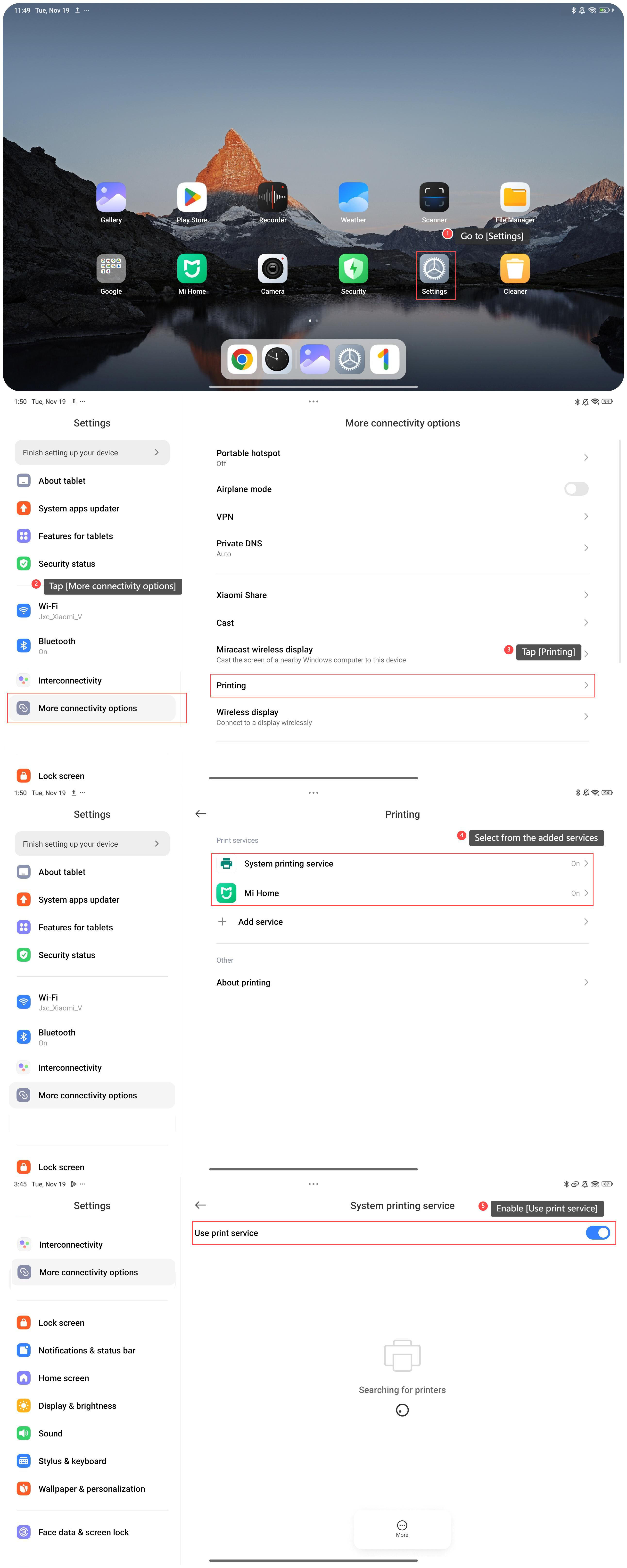Tap the Security app icon
The height and width of the screenshot is (1568, 627).
pyautogui.click(x=353, y=268)
